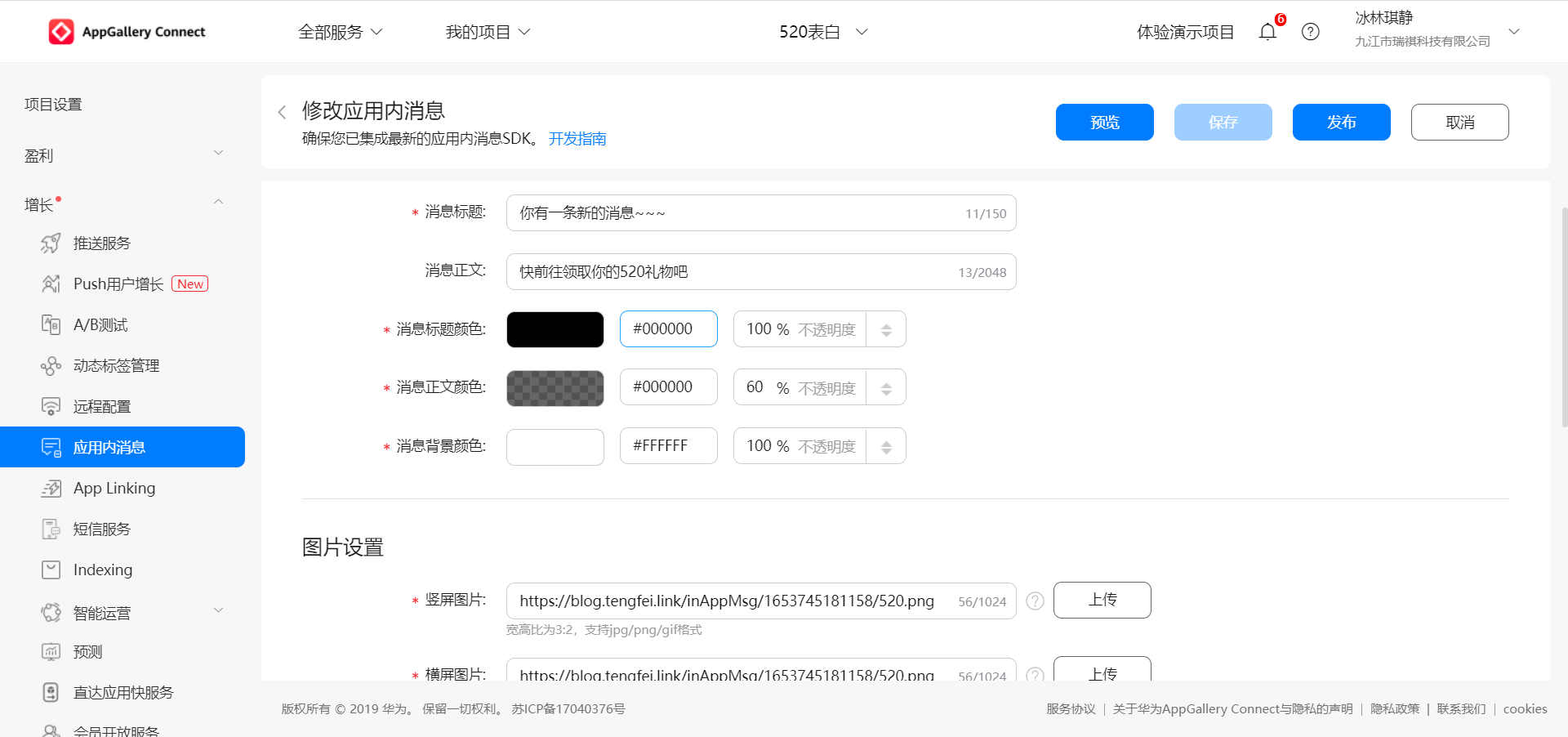Open the 我的项目 dropdown
Screen dimensions: 1568x737
488,32
